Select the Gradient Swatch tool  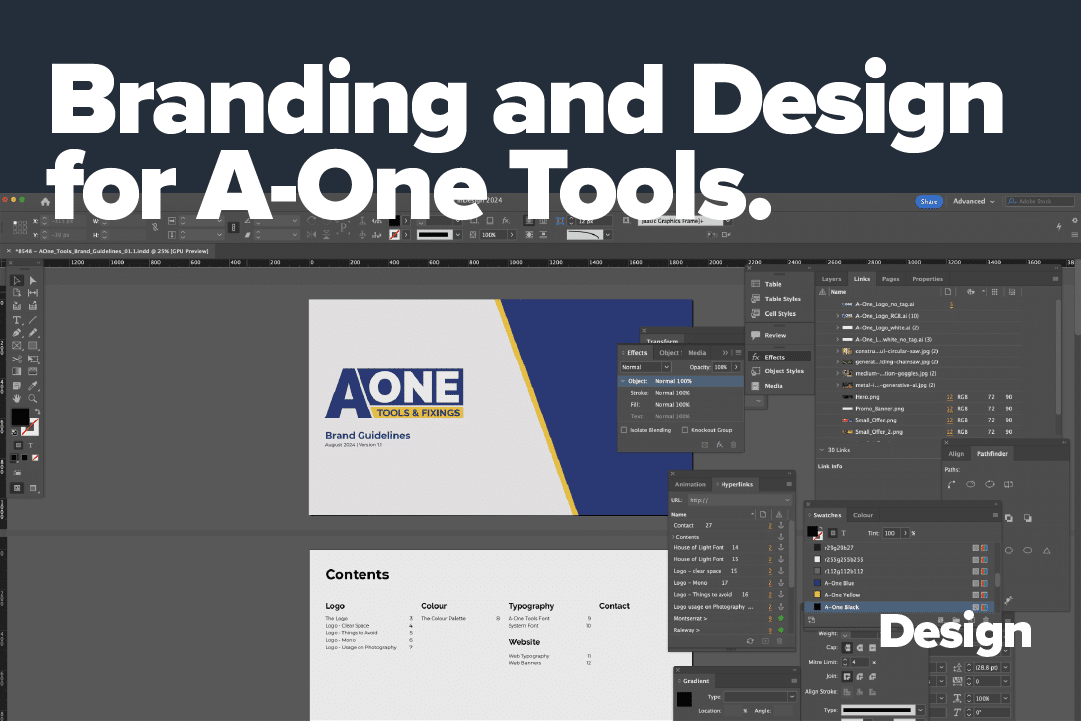click(x=17, y=371)
